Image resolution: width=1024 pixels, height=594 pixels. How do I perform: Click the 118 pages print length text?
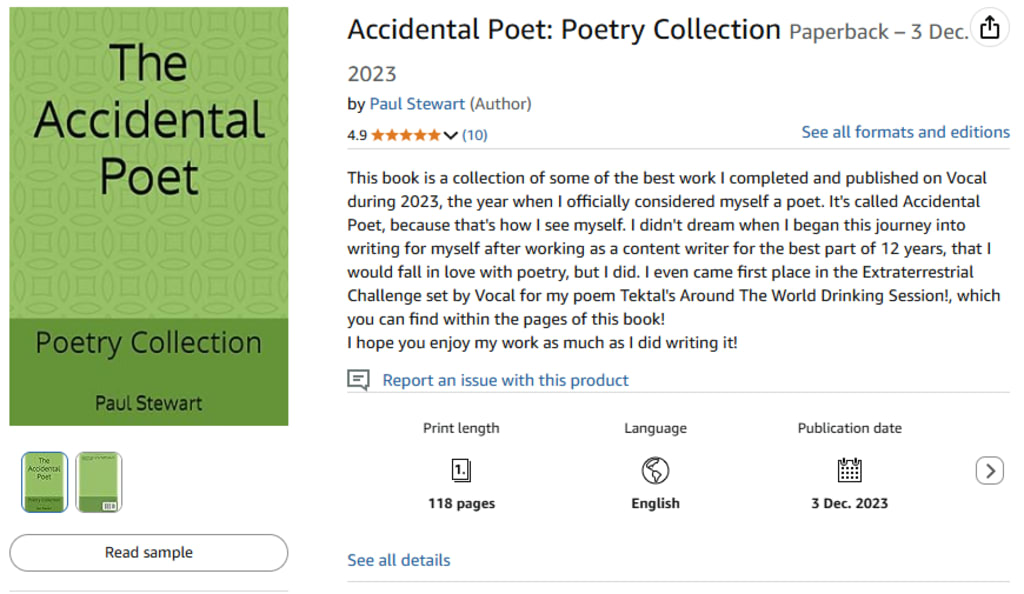point(461,504)
